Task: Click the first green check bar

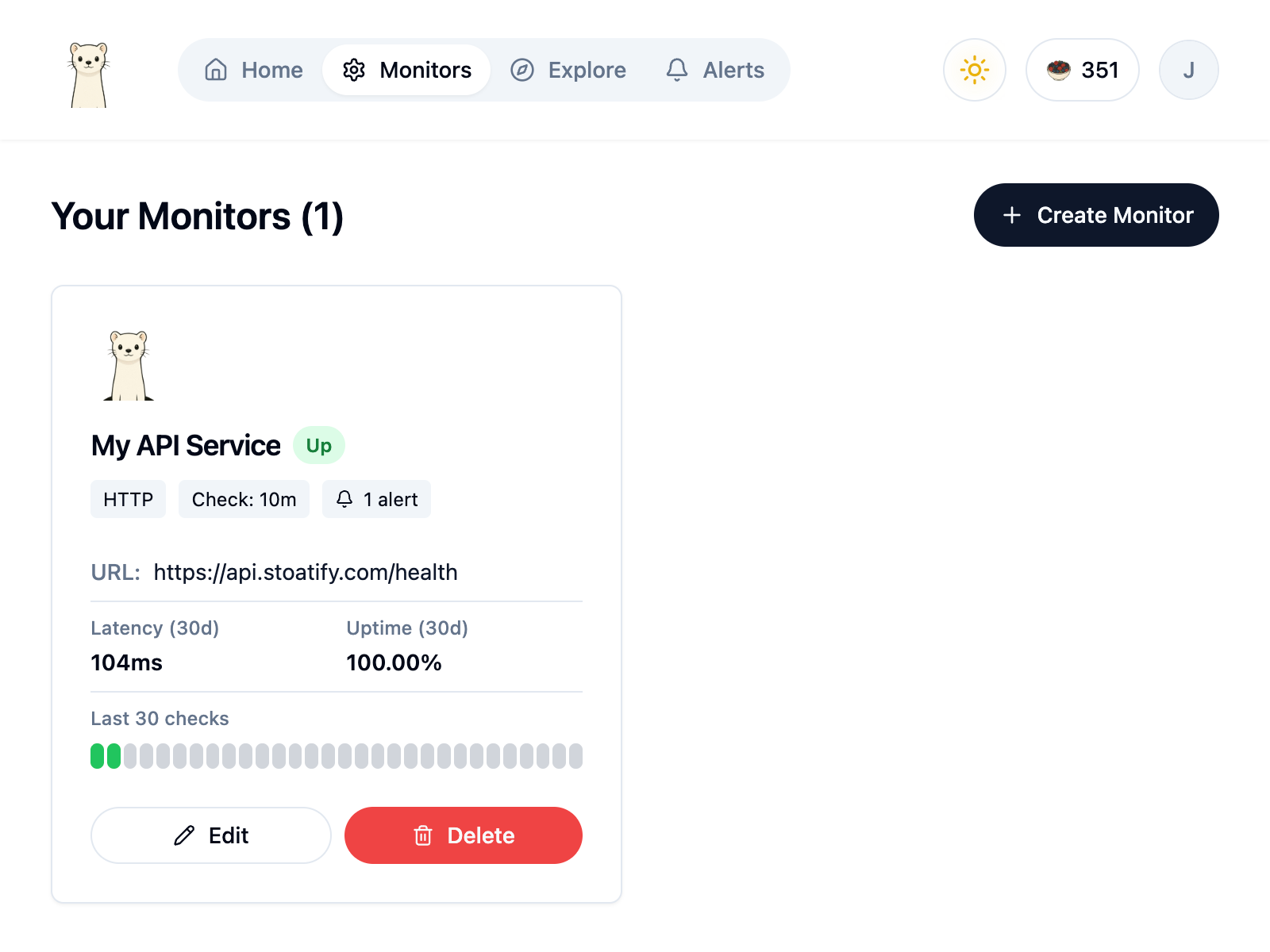Action: click(x=97, y=756)
